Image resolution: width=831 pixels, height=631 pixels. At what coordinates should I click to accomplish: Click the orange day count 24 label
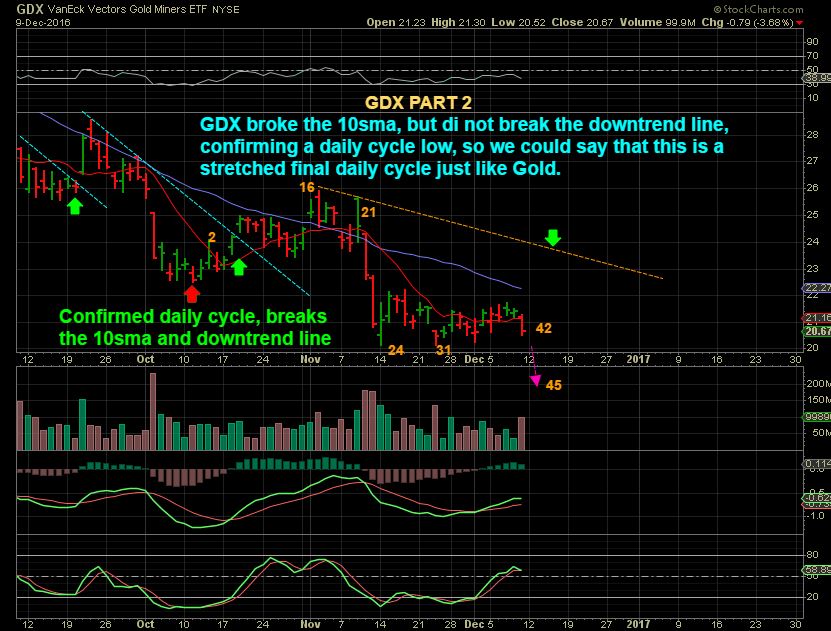coord(396,350)
